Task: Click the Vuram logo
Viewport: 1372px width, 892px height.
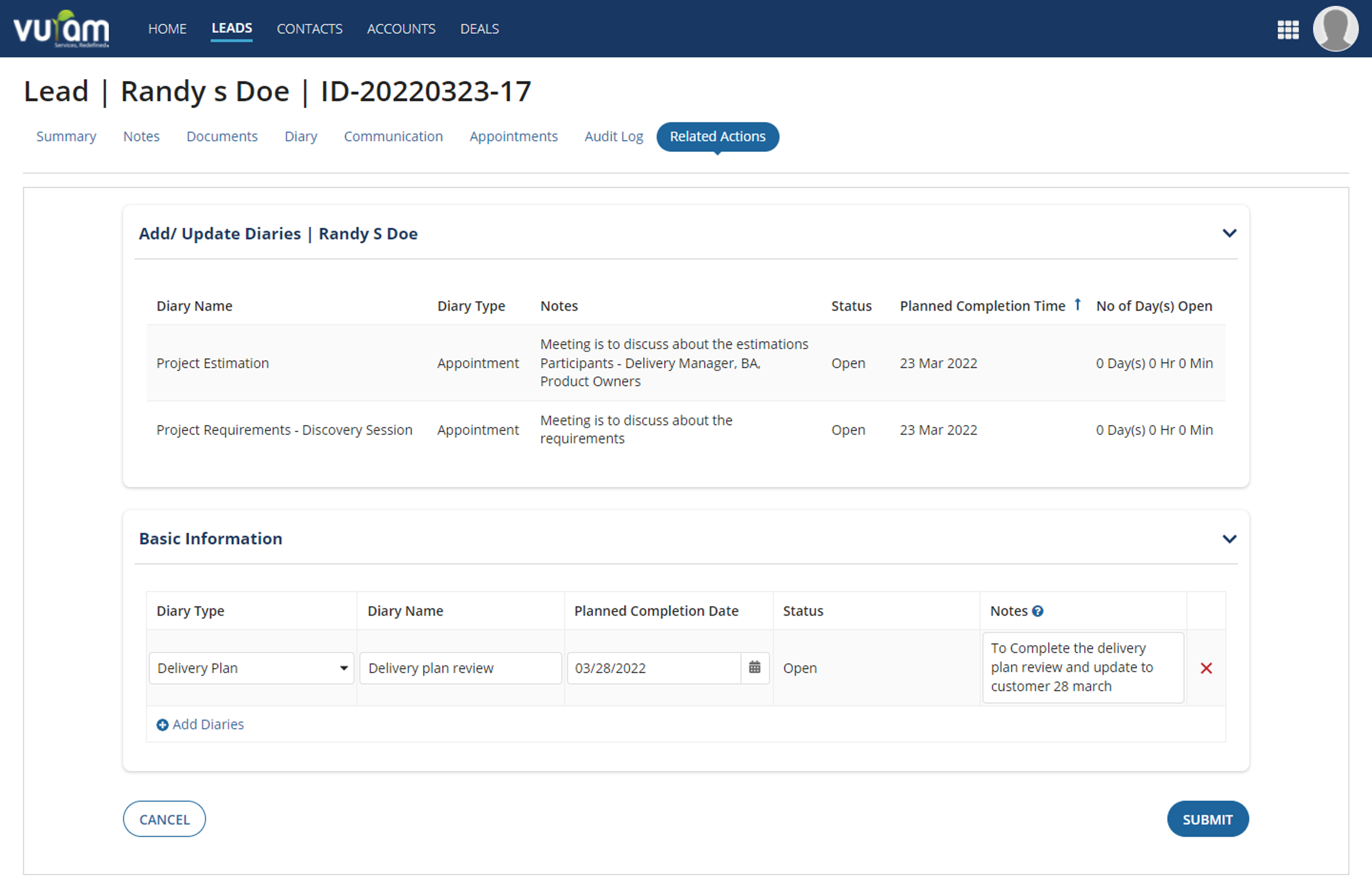Action: (61, 29)
